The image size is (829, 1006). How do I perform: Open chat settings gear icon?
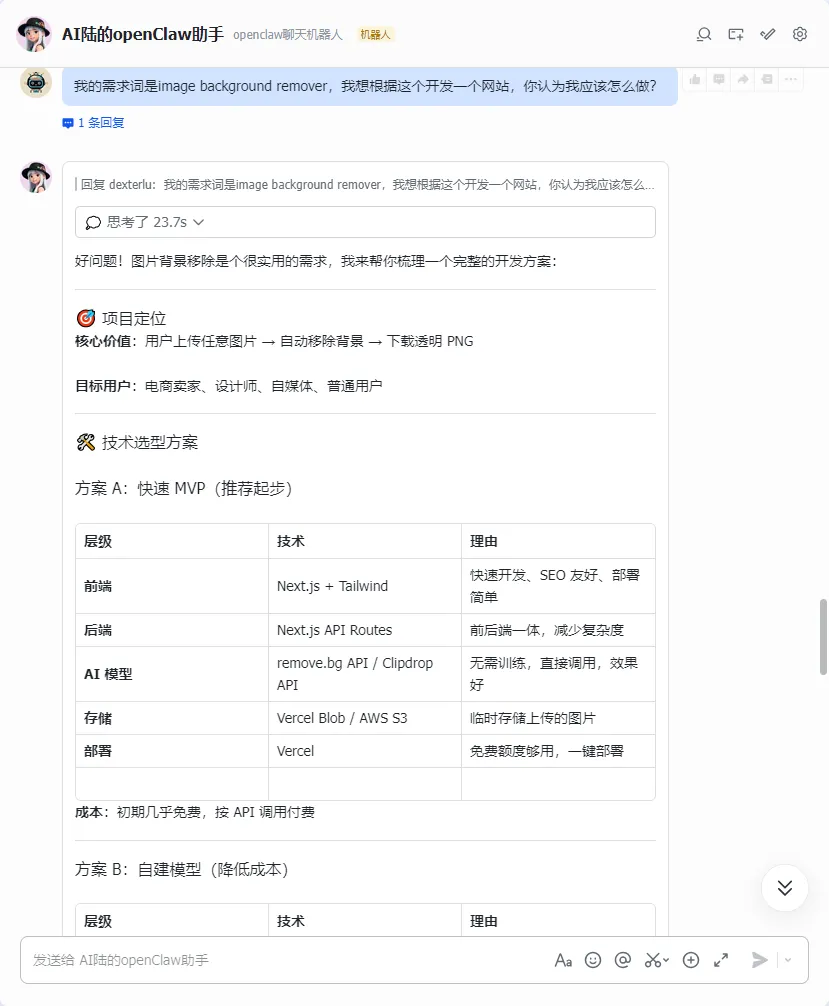(799, 34)
